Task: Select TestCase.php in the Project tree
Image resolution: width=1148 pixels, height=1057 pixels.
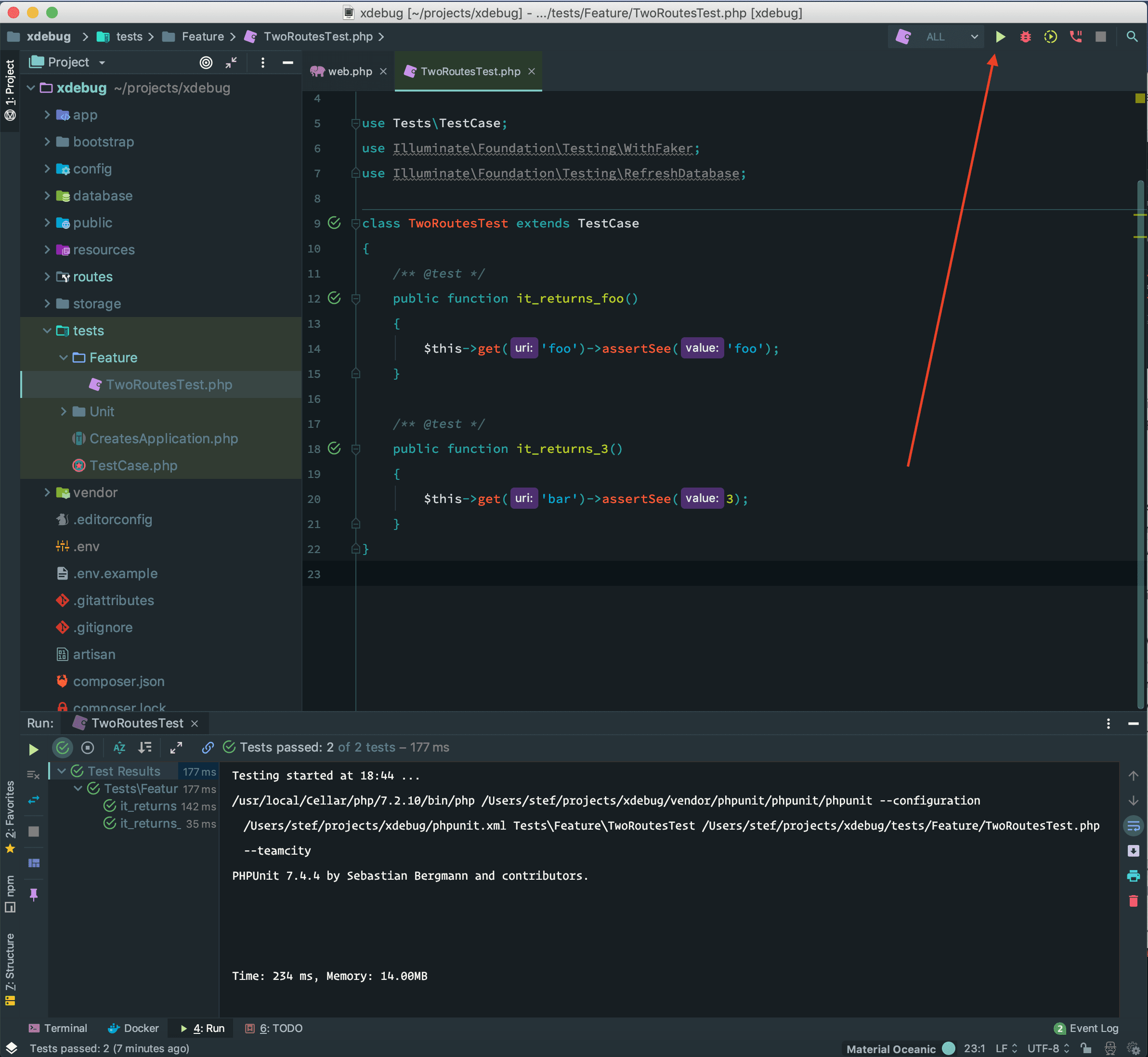Action: [134, 465]
